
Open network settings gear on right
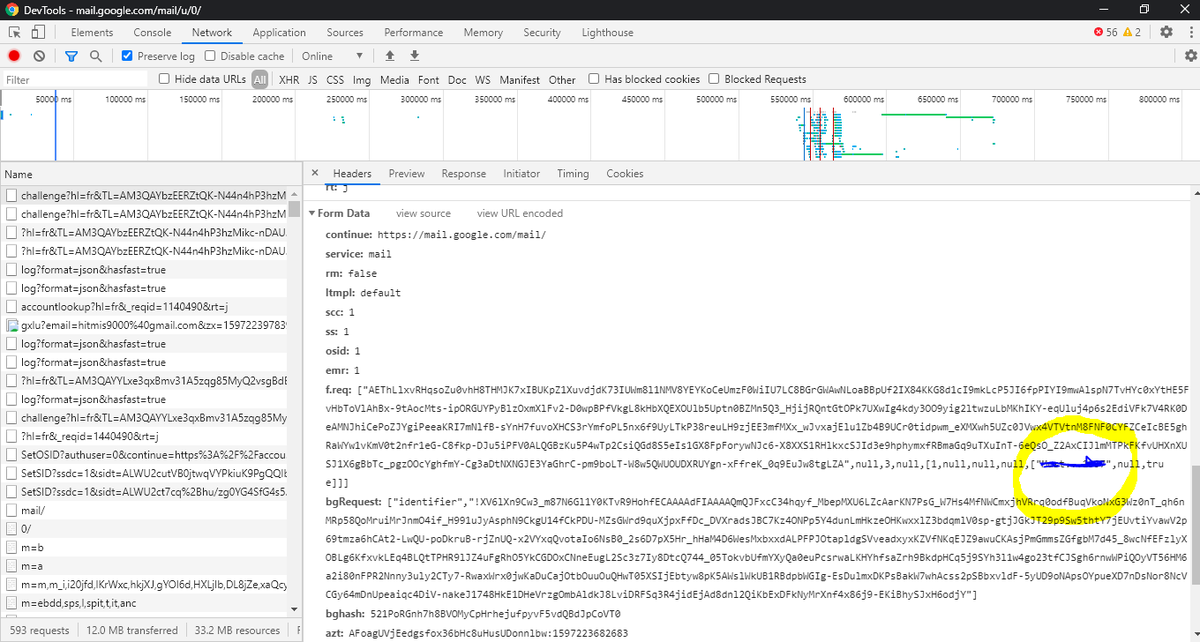[1189, 56]
